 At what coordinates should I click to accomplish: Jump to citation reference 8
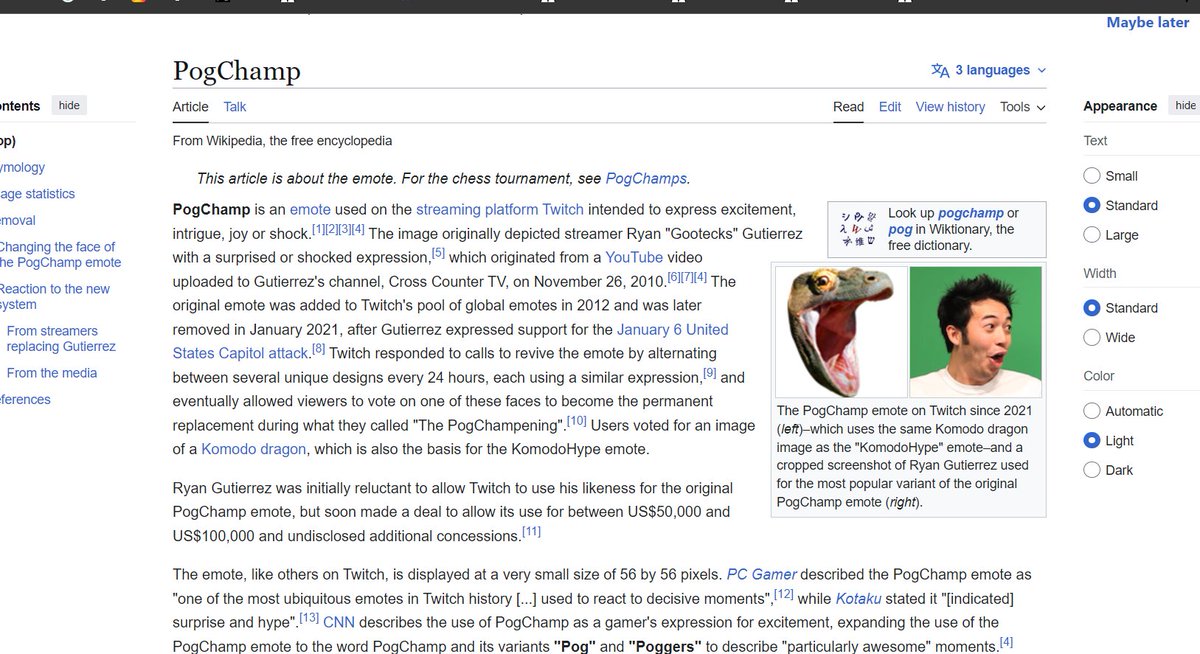[x=318, y=349]
